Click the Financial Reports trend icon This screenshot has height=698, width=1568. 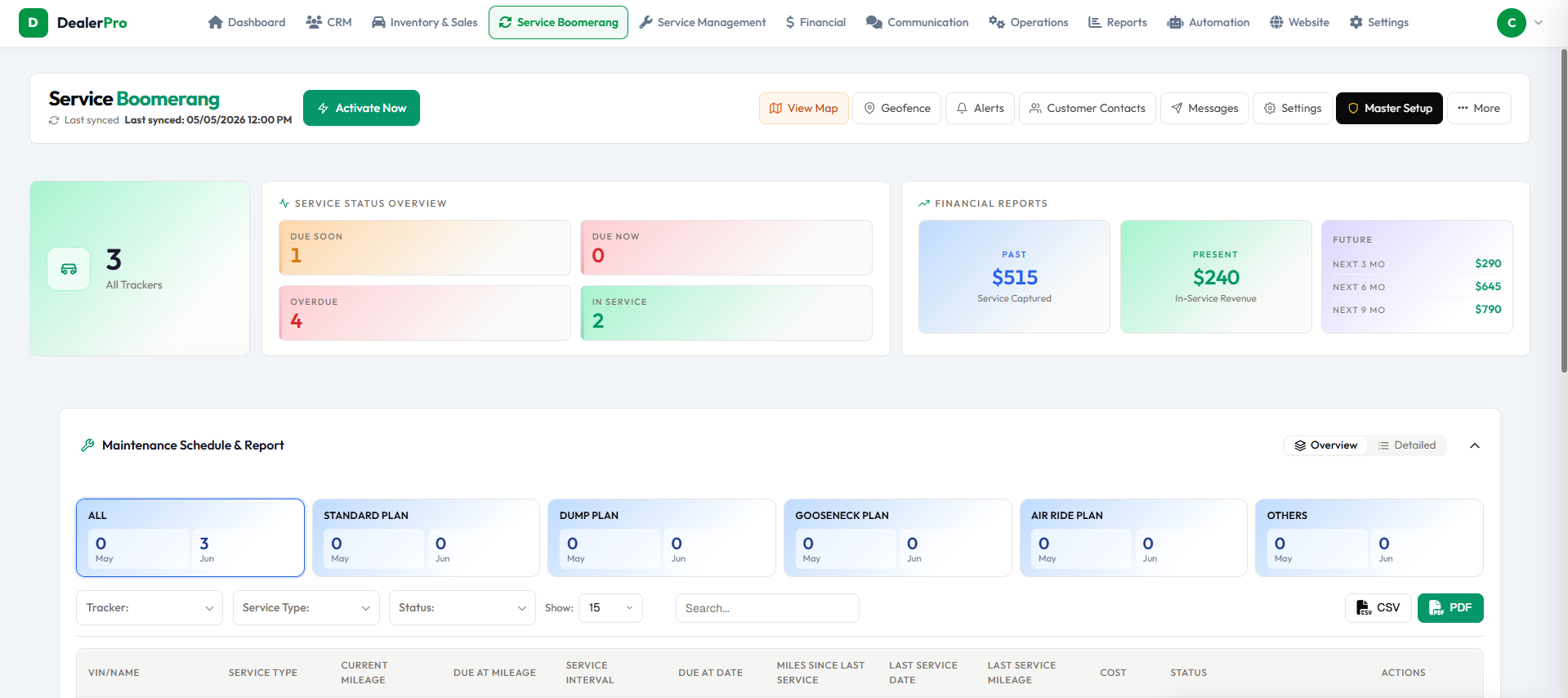[924, 204]
